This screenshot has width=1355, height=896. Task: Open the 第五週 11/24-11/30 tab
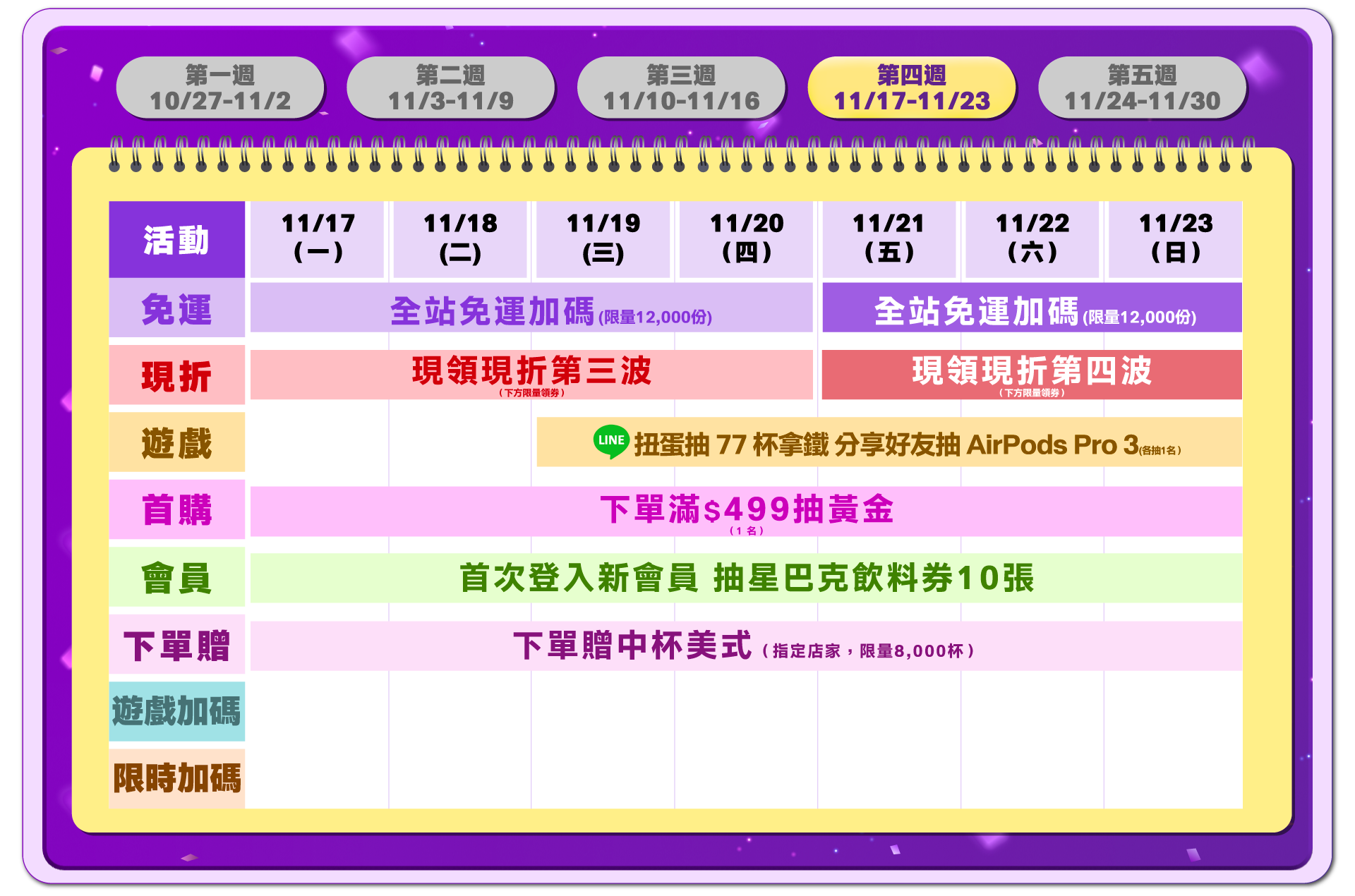click(x=1142, y=88)
